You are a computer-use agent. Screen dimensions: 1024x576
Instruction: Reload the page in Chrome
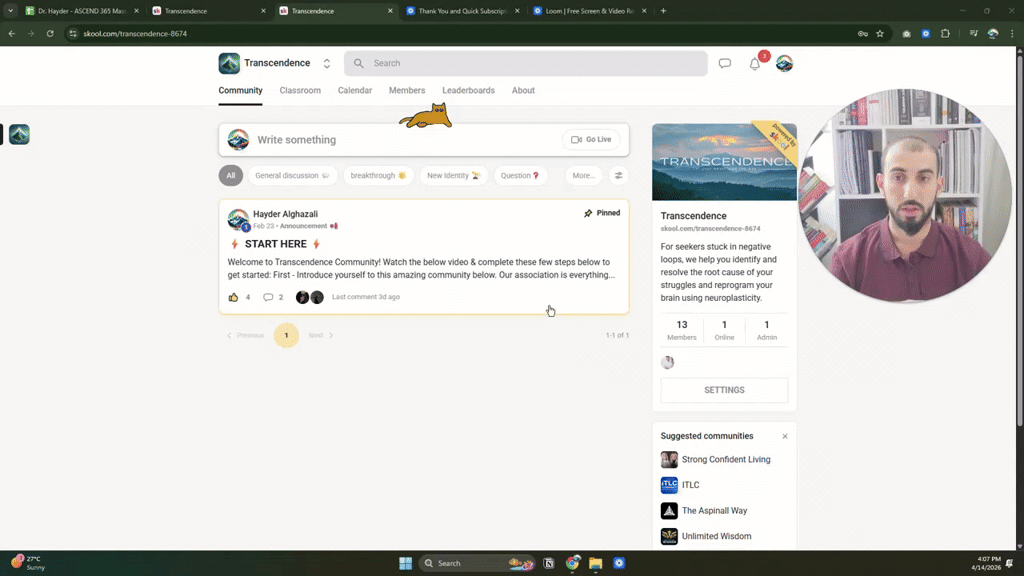(50, 33)
